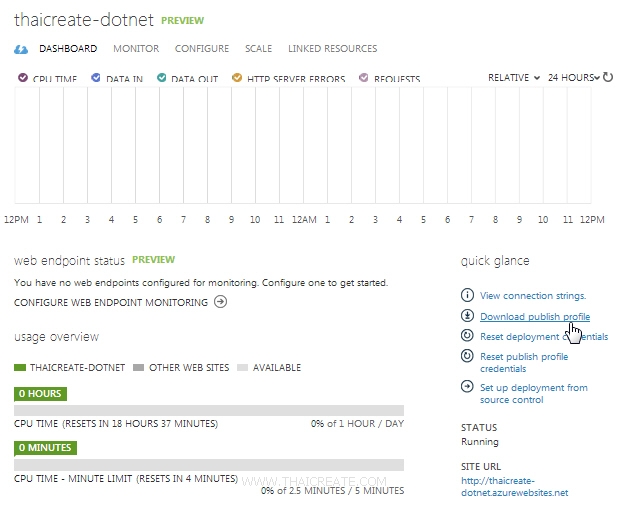Click the info icon beside View connection strings
Screen dimensions: 631x507
[x=467, y=295]
